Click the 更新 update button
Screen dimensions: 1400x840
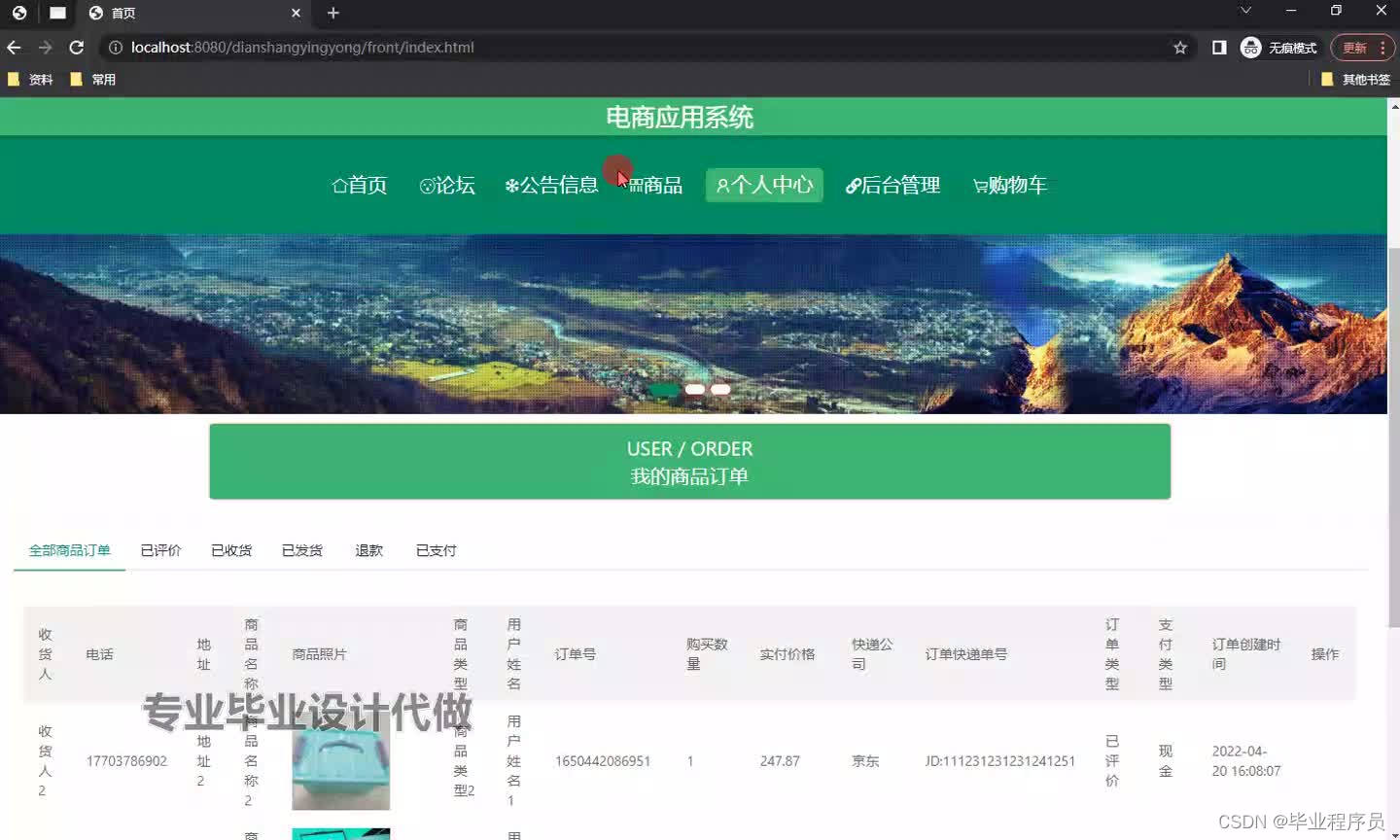coord(1362,47)
